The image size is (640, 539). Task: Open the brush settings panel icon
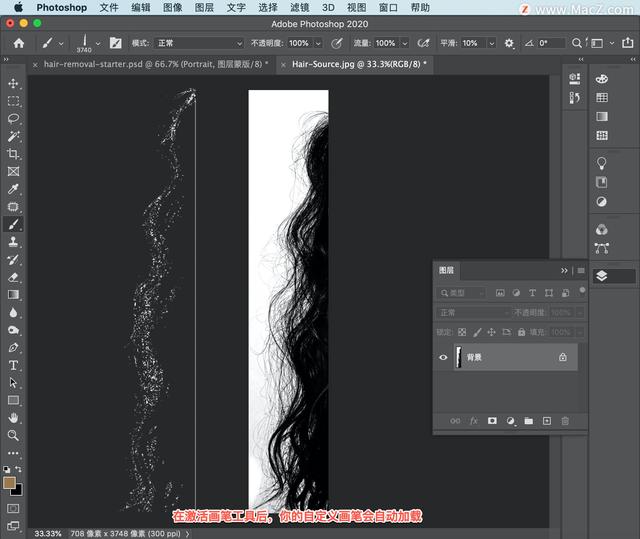[x=116, y=43]
